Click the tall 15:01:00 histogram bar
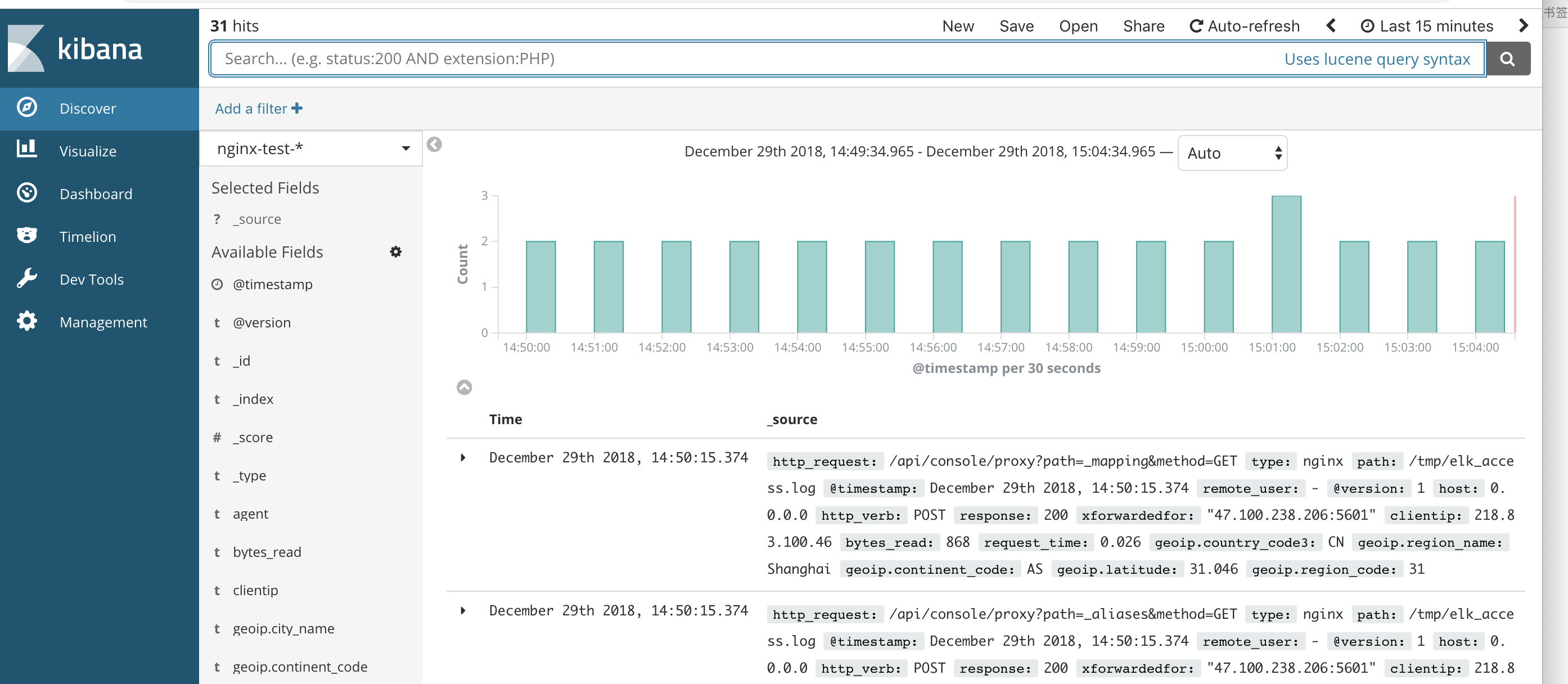This screenshot has height=684, width=1568. click(1286, 263)
